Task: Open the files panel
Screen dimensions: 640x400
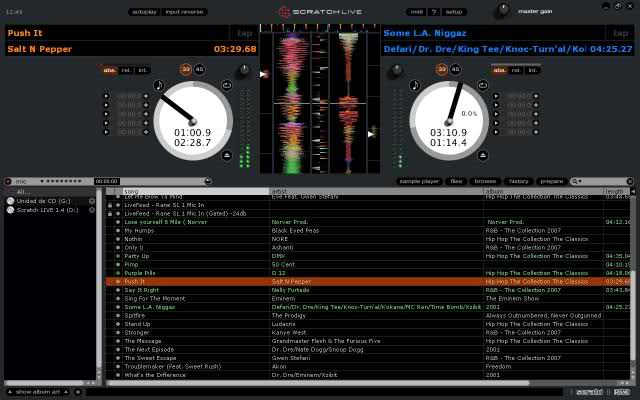Action: point(456,181)
